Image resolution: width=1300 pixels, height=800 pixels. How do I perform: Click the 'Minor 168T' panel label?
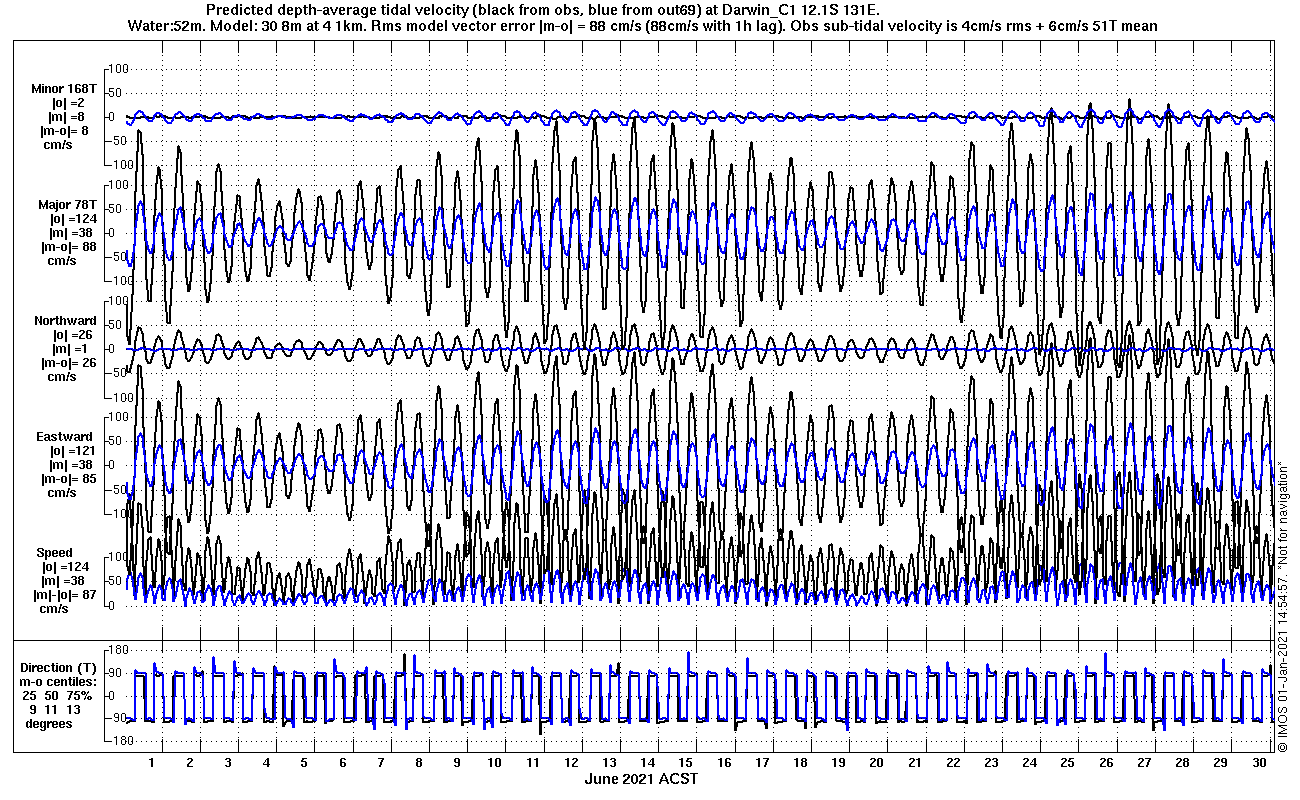tap(64, 89)
